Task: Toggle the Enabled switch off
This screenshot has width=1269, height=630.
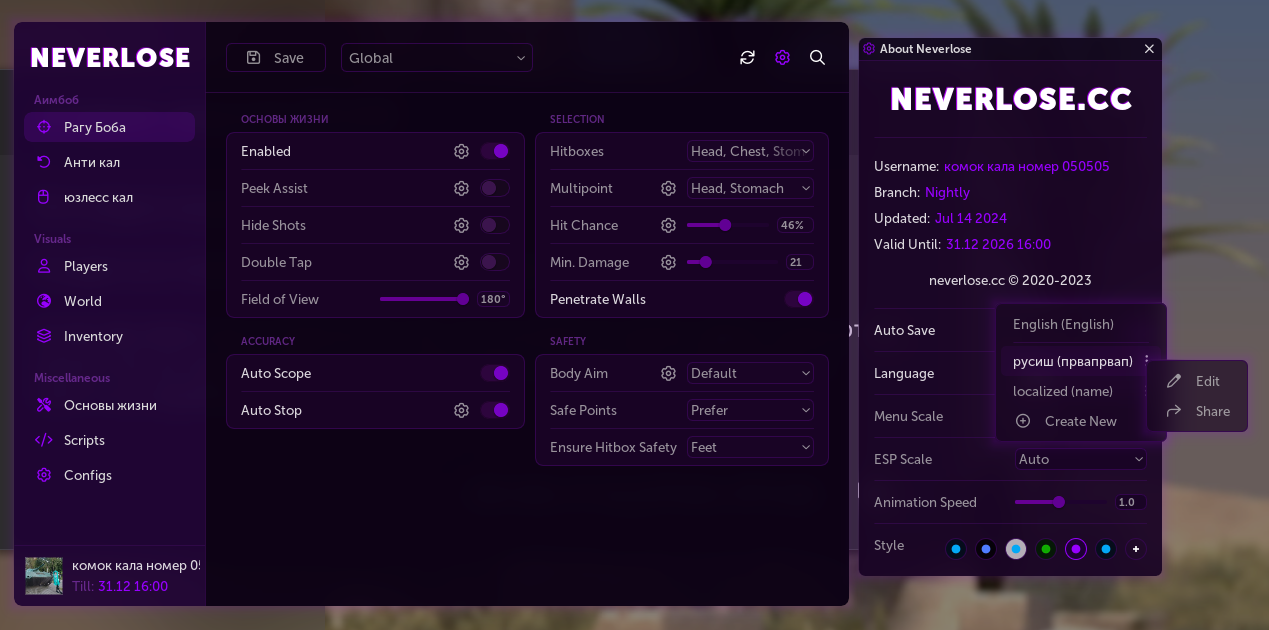Action: pos(495,151)
